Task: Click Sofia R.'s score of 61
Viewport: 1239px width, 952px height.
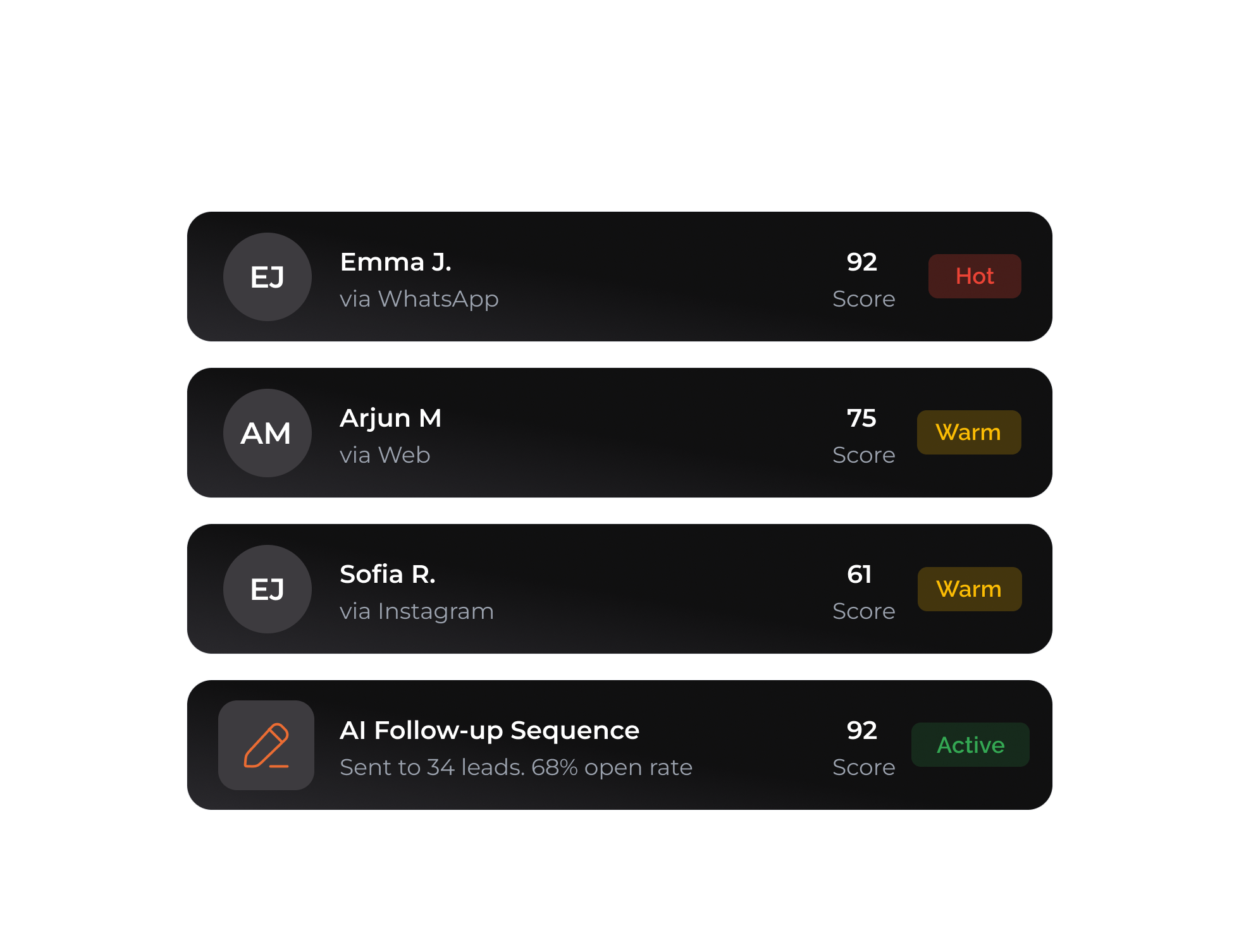Action: (860, 574)
